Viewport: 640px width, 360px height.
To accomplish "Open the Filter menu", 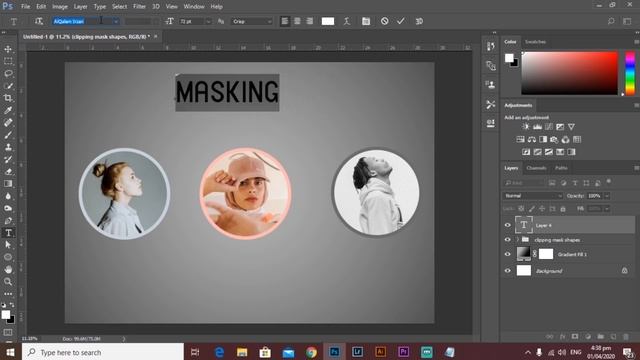I will (x=139, y=7).
